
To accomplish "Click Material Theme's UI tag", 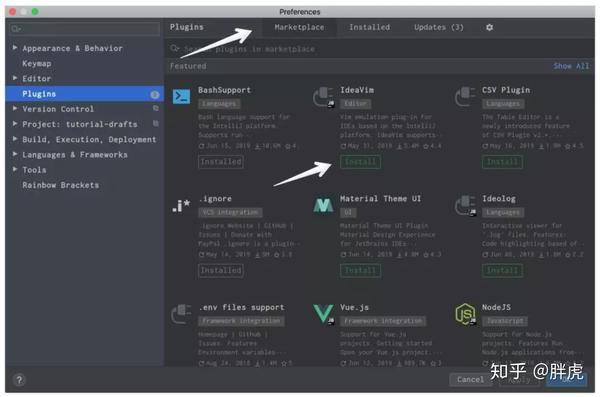I will [x=348, y=212].
